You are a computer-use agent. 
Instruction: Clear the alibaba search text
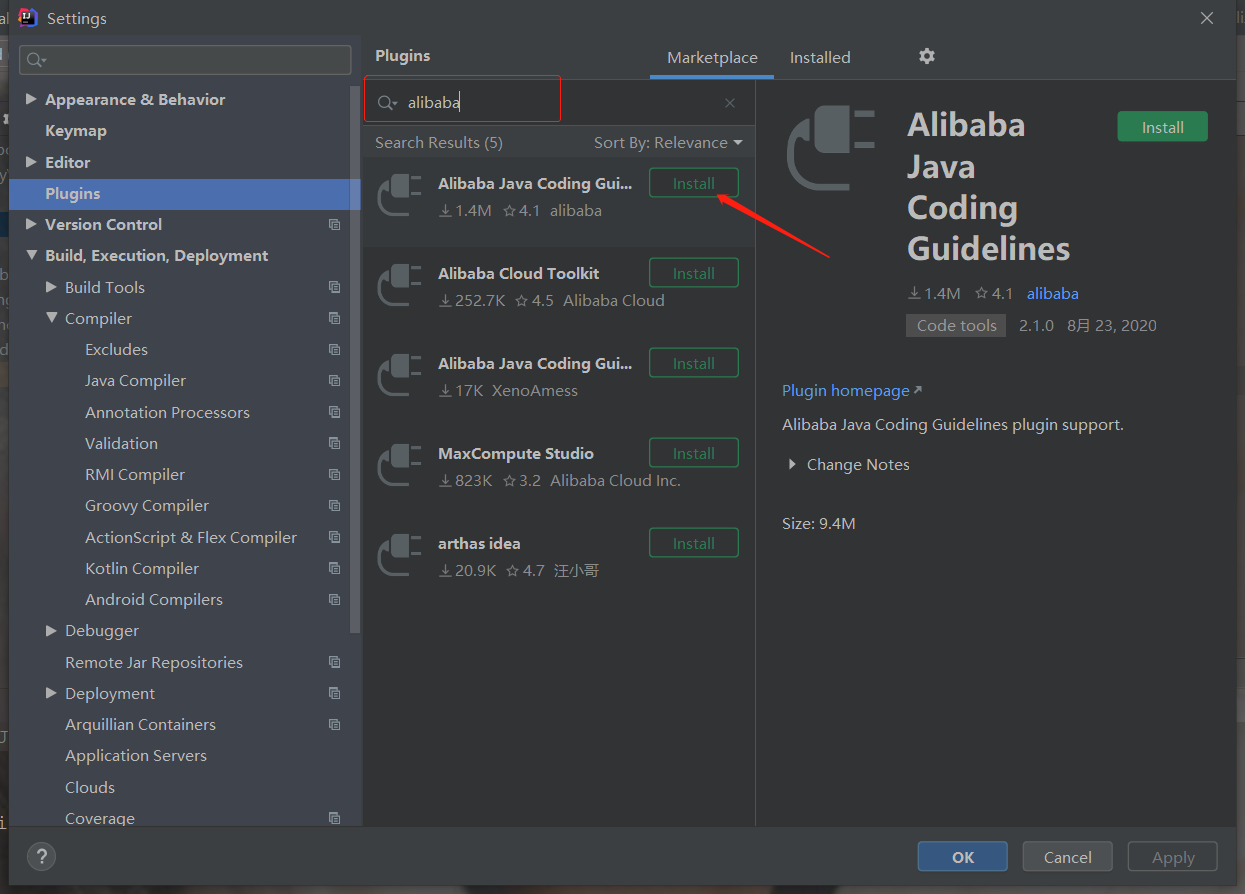coord(730,103)
